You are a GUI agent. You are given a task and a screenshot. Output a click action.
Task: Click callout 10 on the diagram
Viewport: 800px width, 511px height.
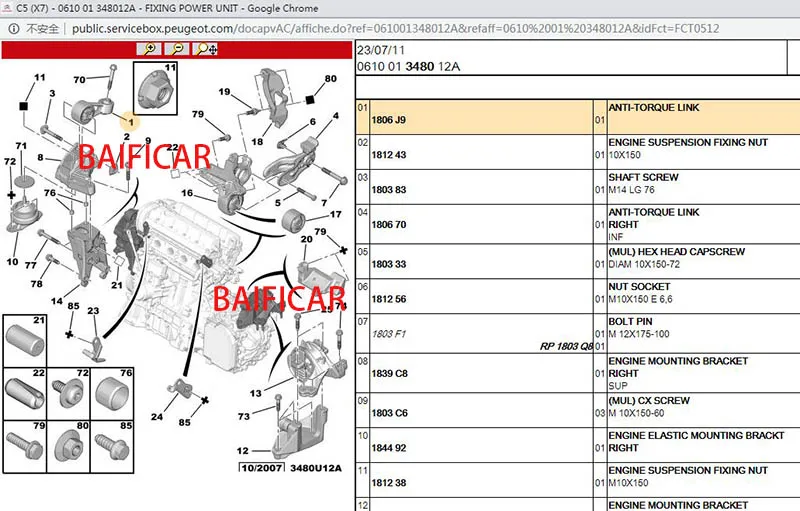pos(12,262)
